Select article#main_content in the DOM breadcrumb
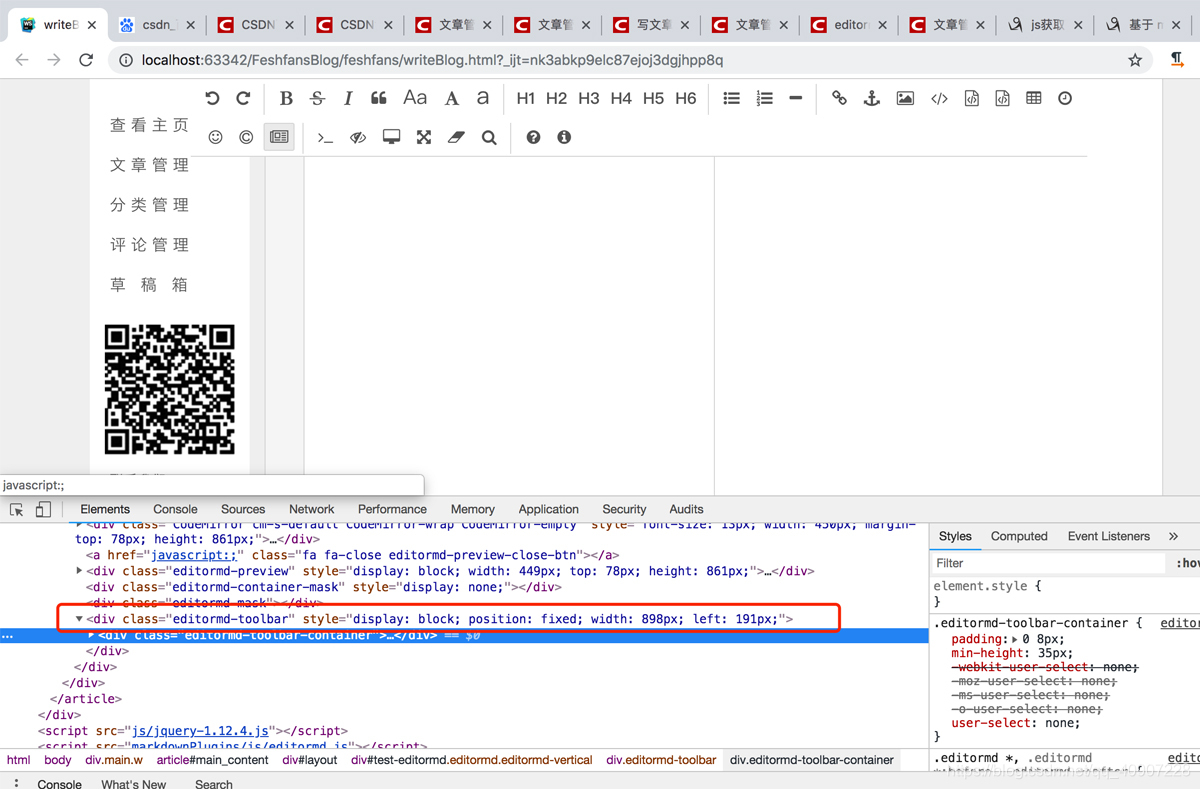 (x=213, y=760)
